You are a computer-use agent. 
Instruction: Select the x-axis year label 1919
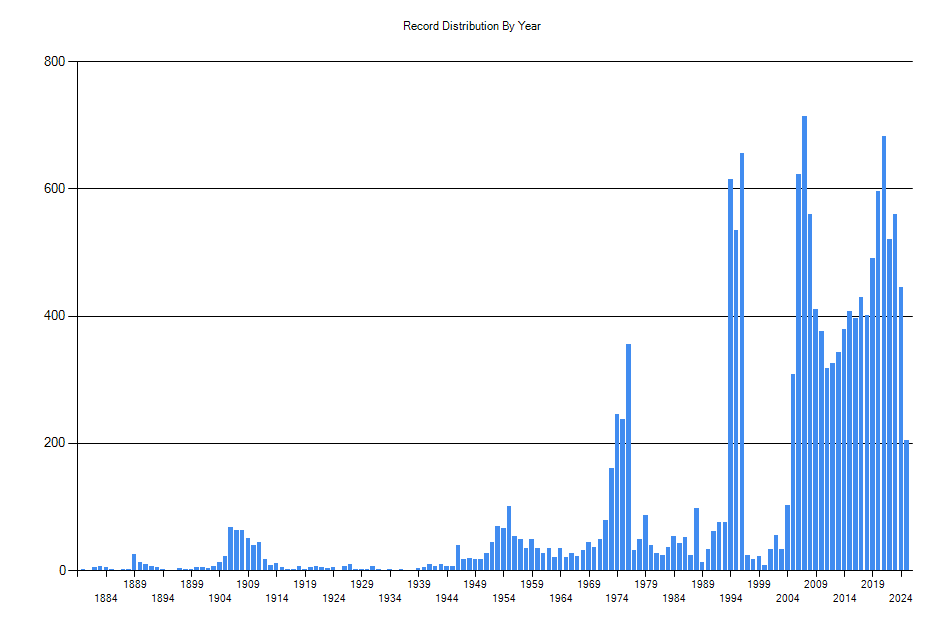tap(305, 584)
